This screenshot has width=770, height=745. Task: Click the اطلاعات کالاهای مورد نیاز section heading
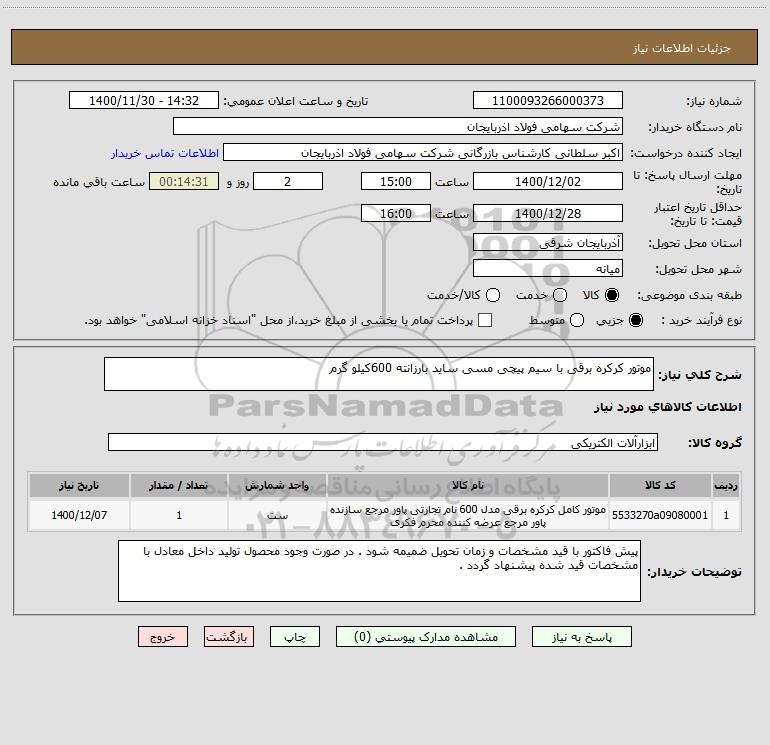[667, 407]
